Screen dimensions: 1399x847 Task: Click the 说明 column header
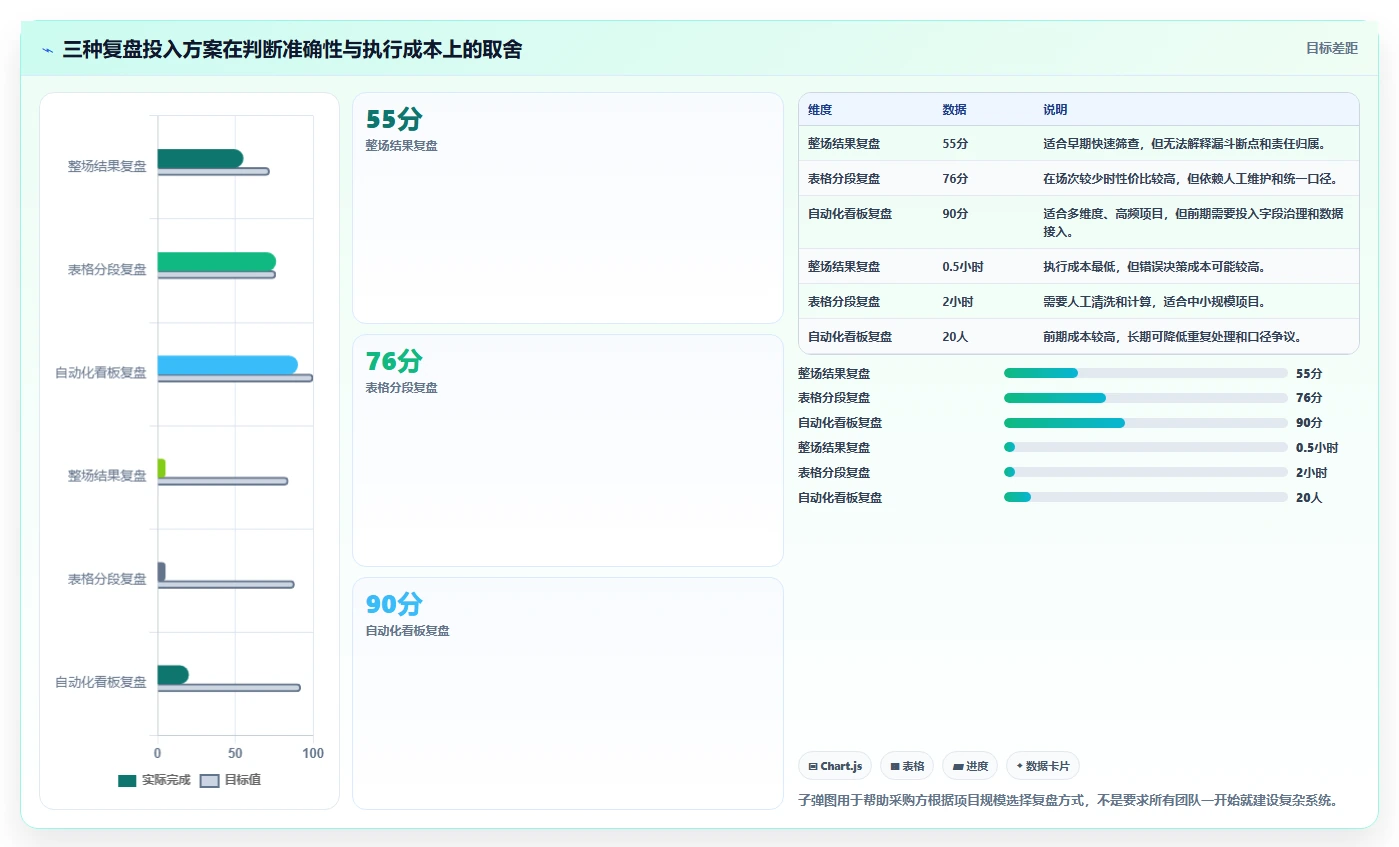pos(1055,110)
